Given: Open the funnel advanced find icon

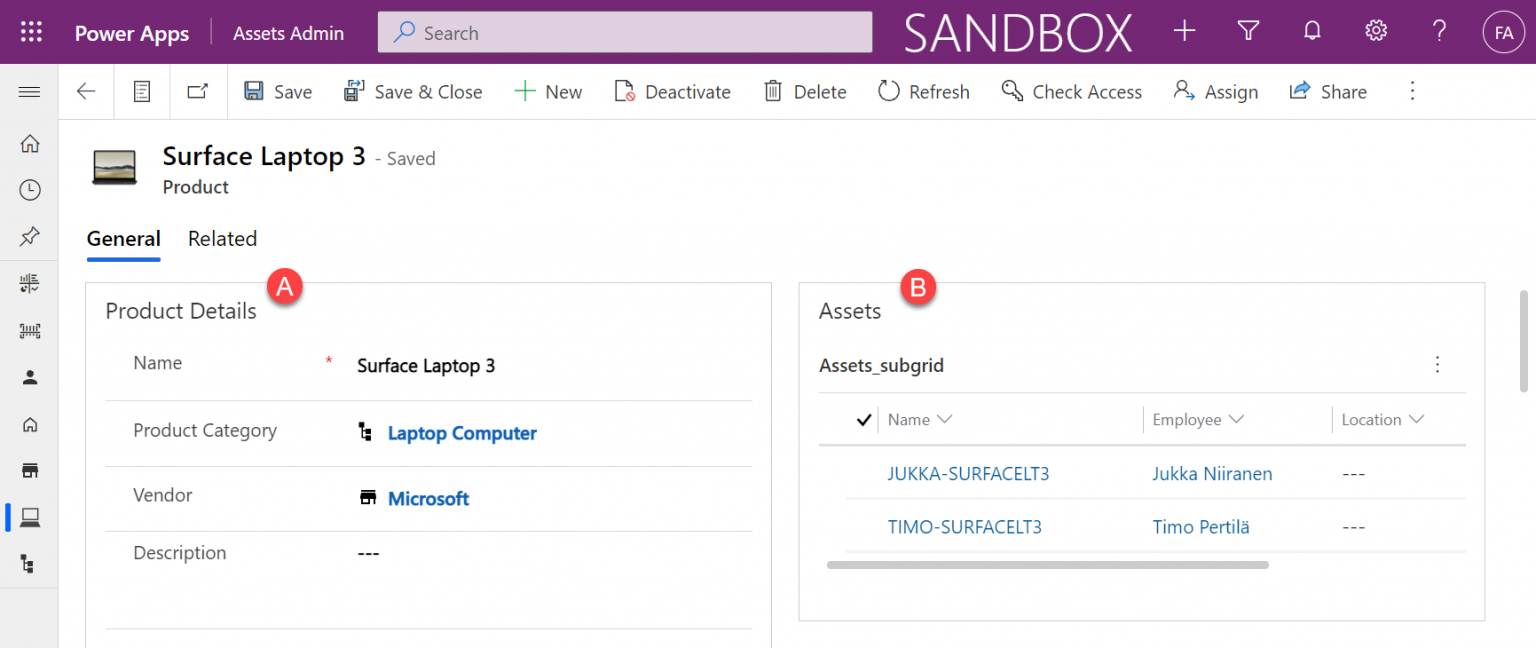Looking at the screenshot, I should point(1248,32).
